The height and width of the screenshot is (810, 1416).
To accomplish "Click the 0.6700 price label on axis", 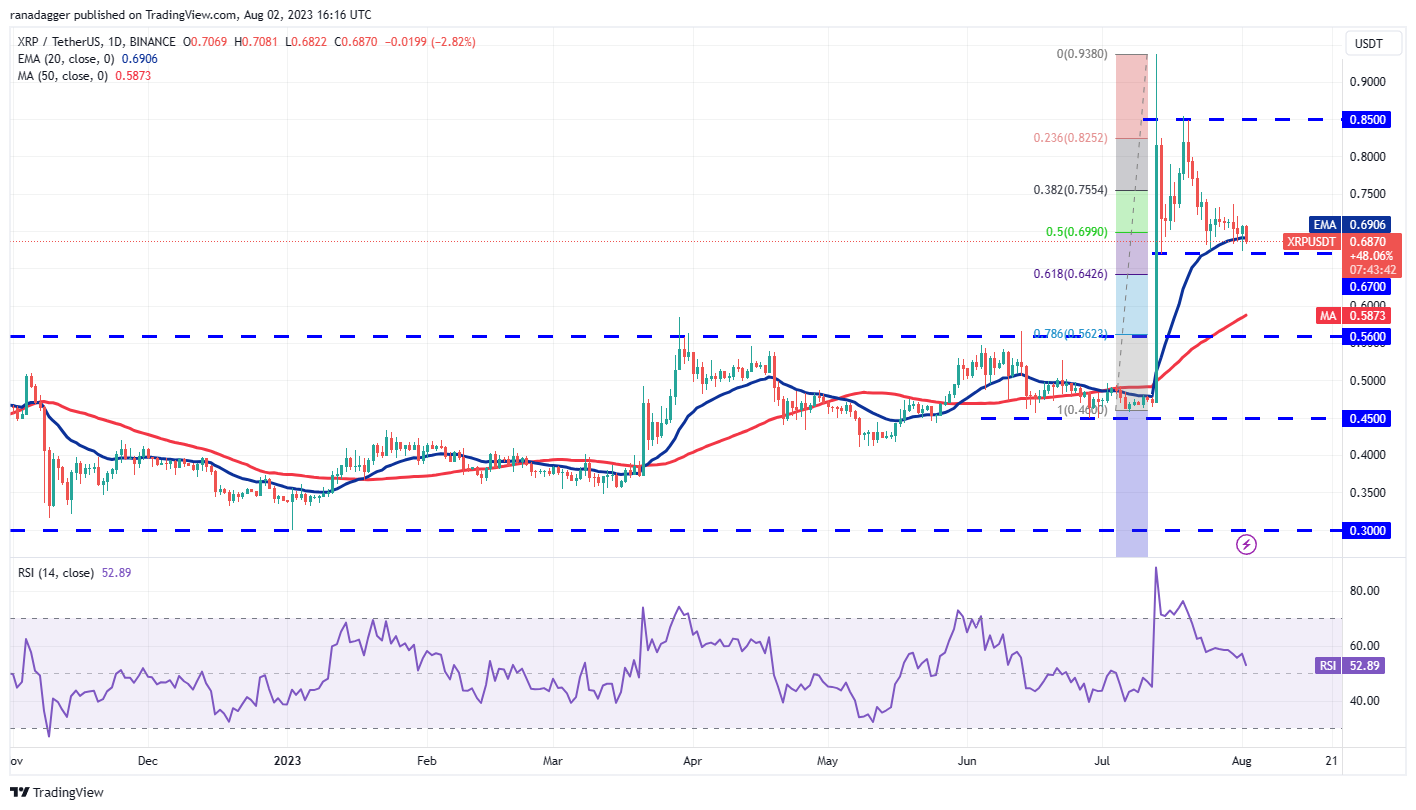I will (1366, 286).
